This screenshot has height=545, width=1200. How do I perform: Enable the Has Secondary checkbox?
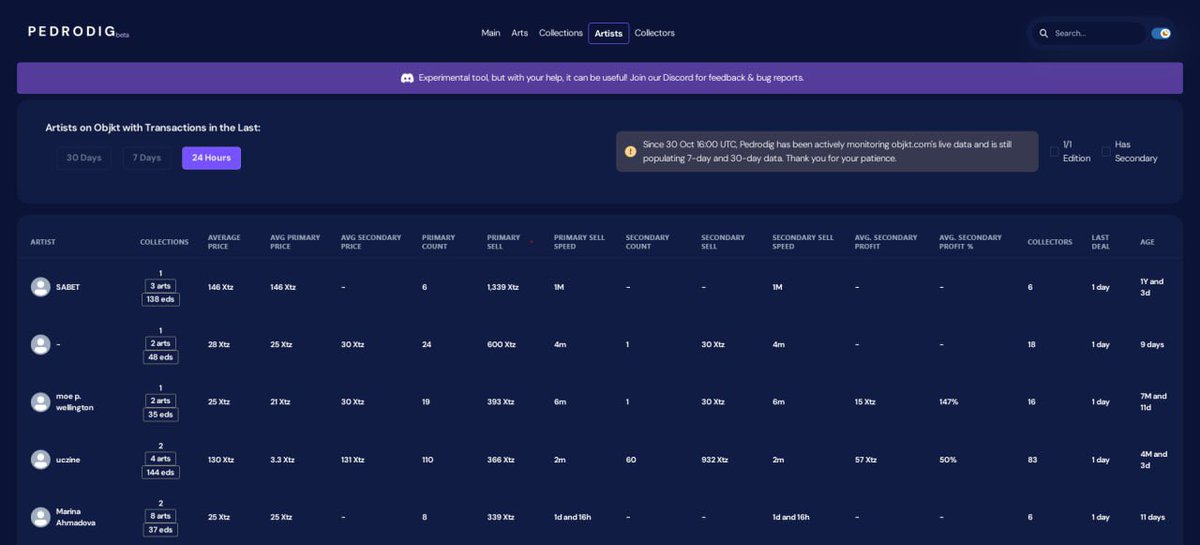coord(1106,151)
